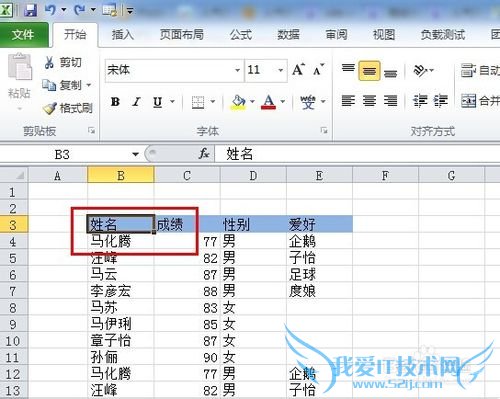
Task: Toggle middle vertical alignment
Action: (x=369, y=70)
